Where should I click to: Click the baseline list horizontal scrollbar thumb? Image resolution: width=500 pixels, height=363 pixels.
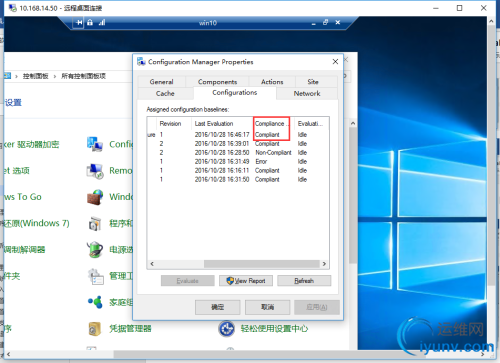(x=262, y=264)
